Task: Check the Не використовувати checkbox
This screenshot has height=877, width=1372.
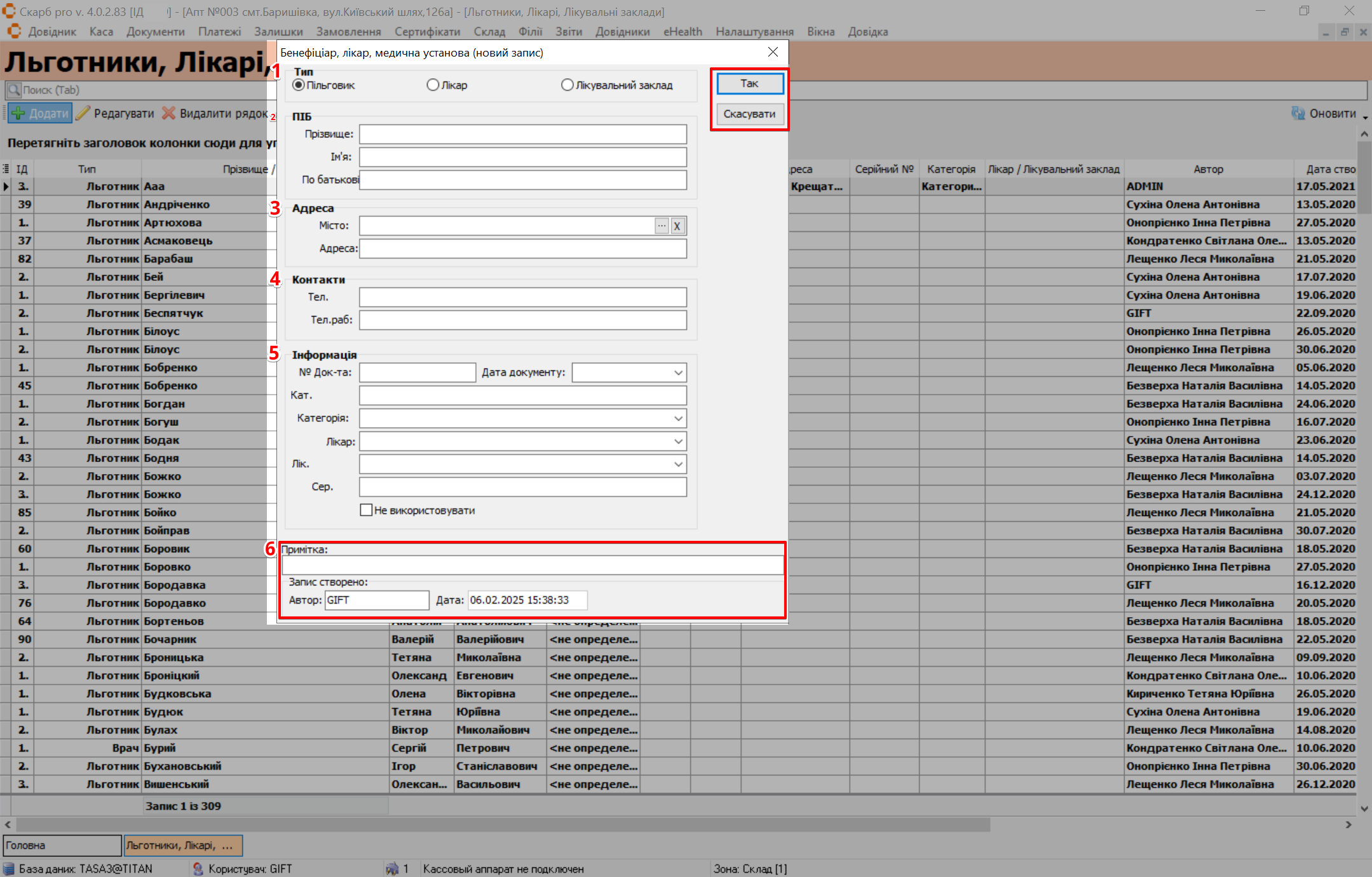Action: 366,510
